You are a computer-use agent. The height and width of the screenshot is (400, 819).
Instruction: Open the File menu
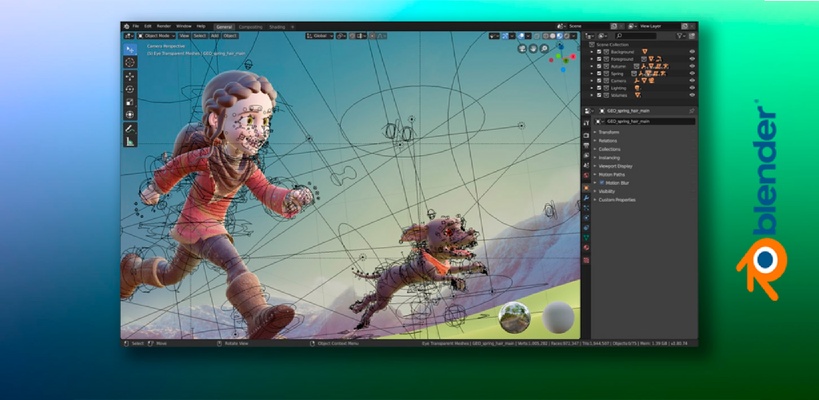[136, 26]
